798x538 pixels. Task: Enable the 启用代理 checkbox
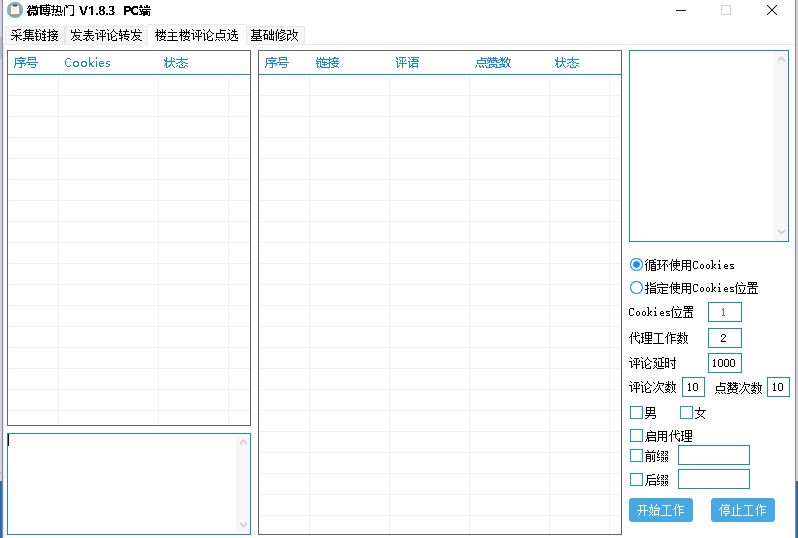(x=637, y=435)
